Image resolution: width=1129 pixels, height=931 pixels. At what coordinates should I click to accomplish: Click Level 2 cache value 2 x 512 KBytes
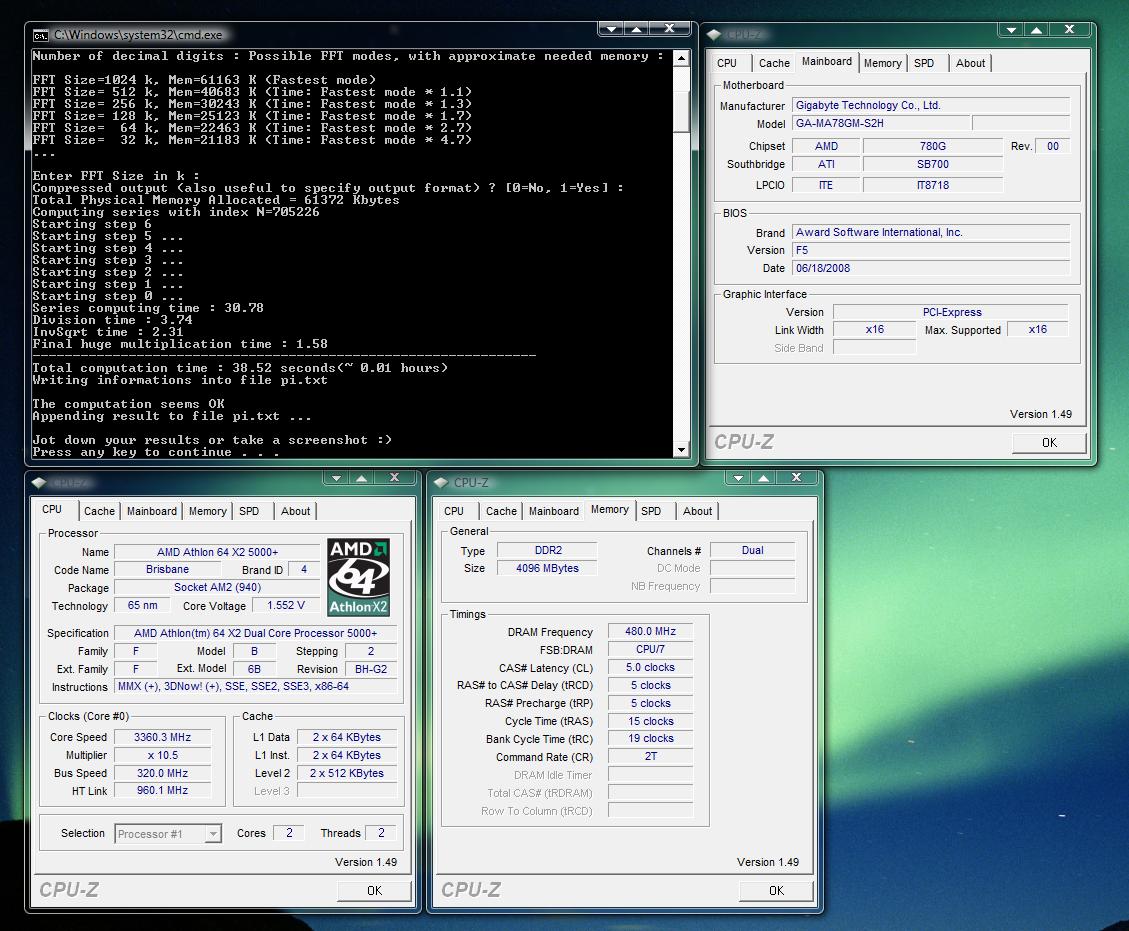347,773
